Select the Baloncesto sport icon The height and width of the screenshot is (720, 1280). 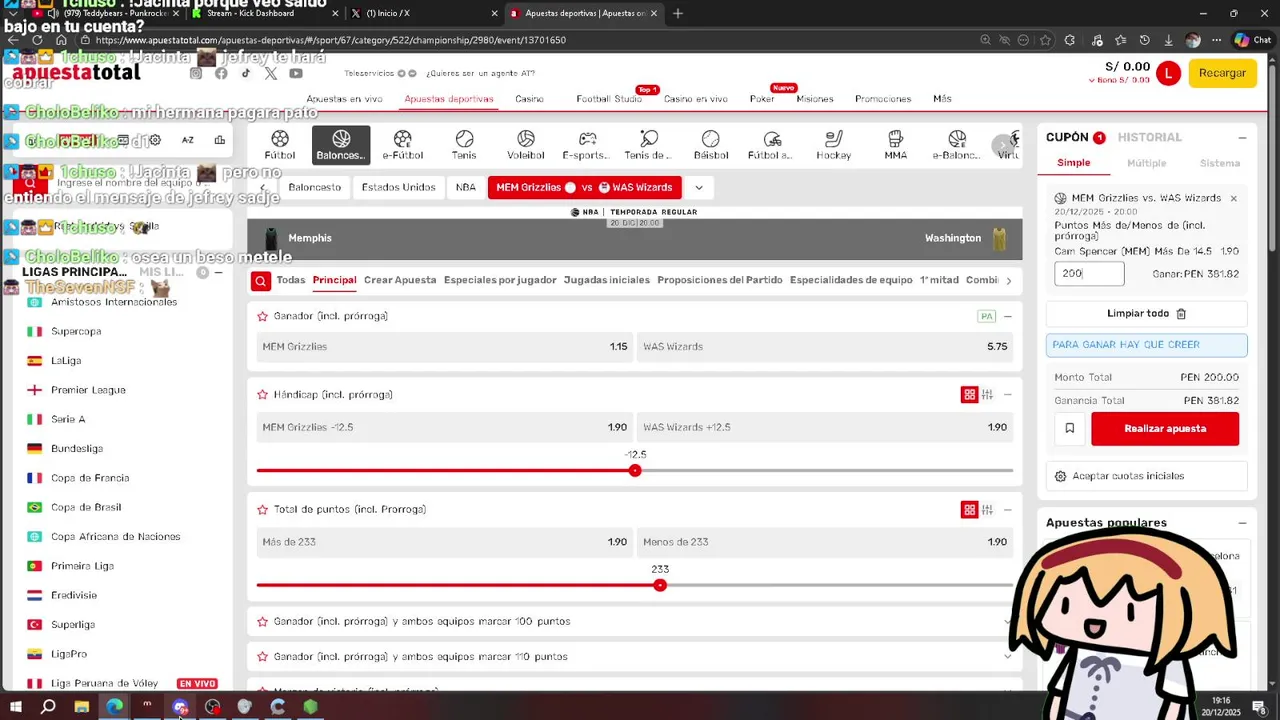tap(341, 145)
